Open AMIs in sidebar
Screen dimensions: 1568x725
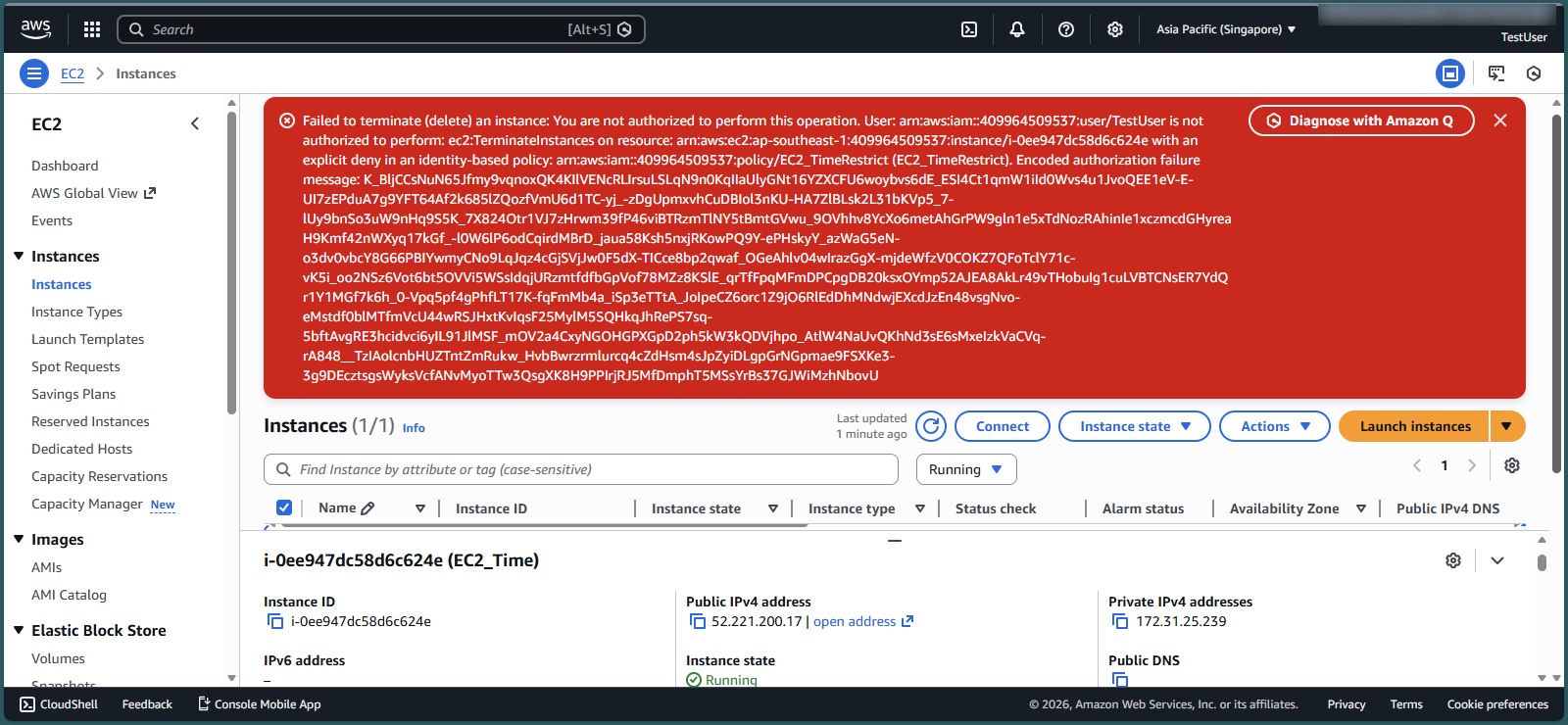pyautogui.click(x=46, y=567)
